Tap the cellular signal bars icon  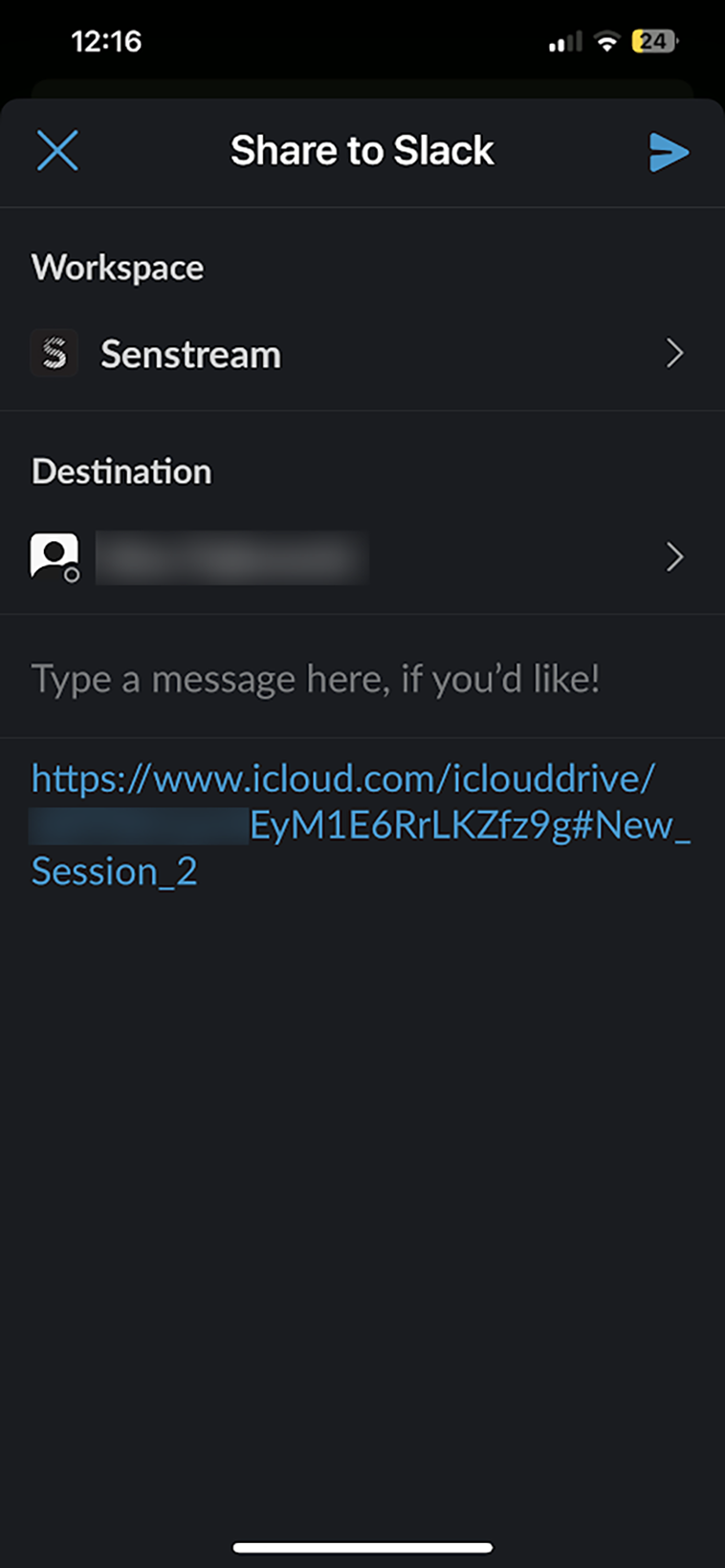565,42
